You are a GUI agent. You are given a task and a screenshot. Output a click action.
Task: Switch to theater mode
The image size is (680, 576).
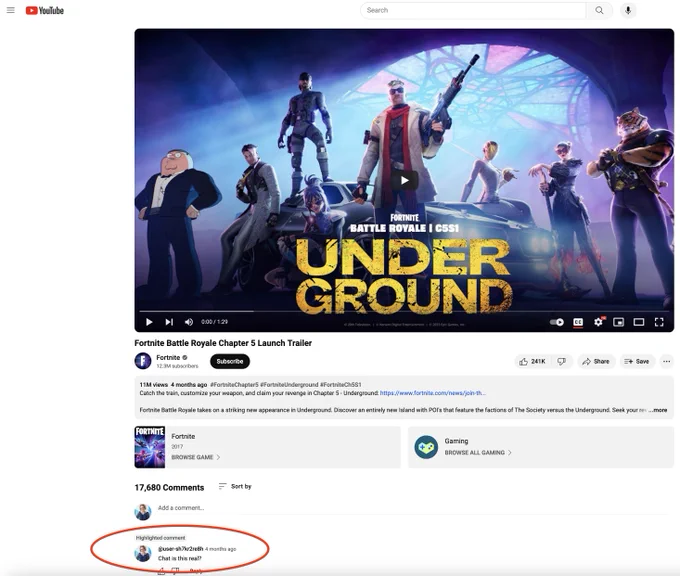(639, 322)
